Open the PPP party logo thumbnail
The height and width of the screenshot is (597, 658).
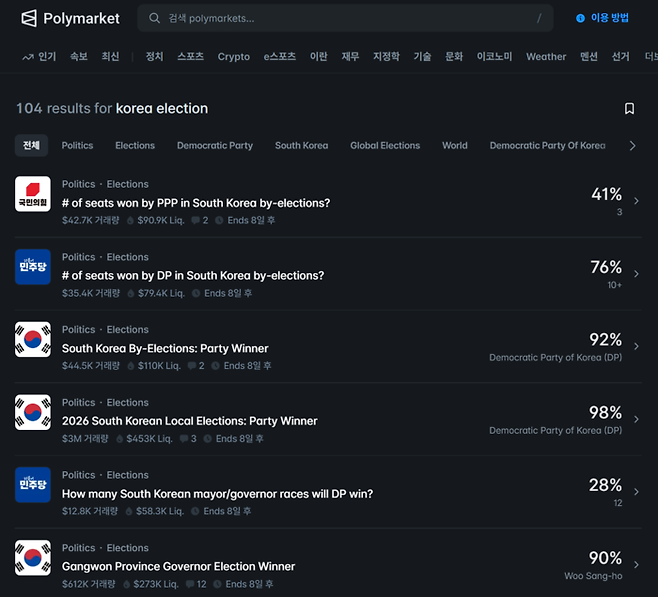tap(33, 194)
